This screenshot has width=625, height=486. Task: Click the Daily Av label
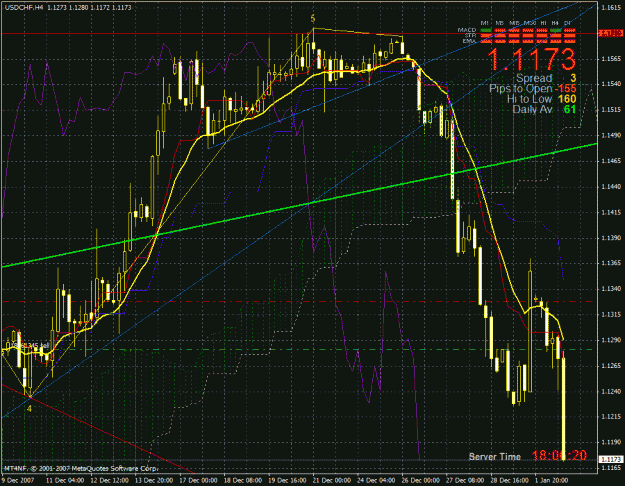(x=532, y=109)
